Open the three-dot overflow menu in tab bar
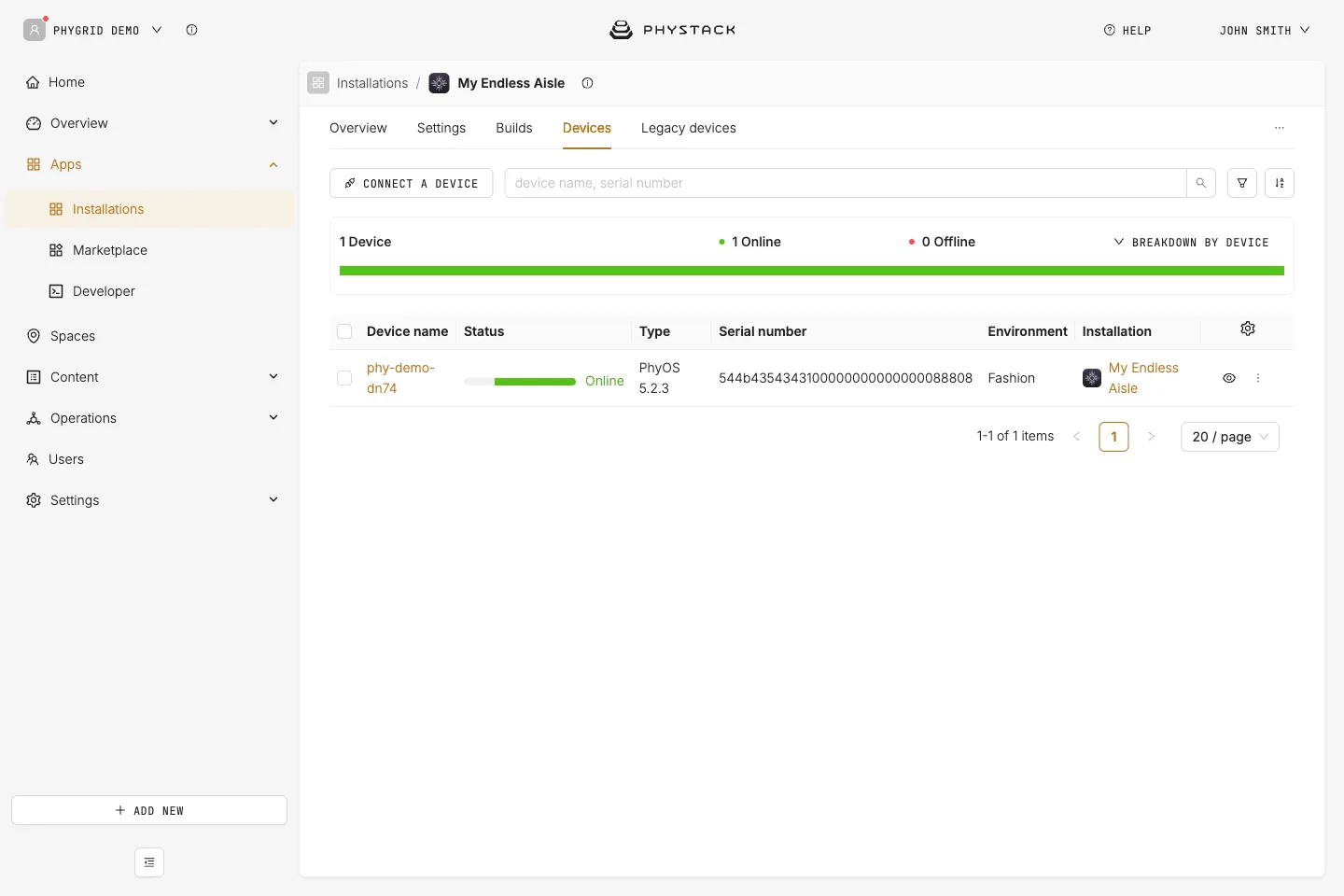Viewport: 1344px width, 896px height. click(1280, 128)
